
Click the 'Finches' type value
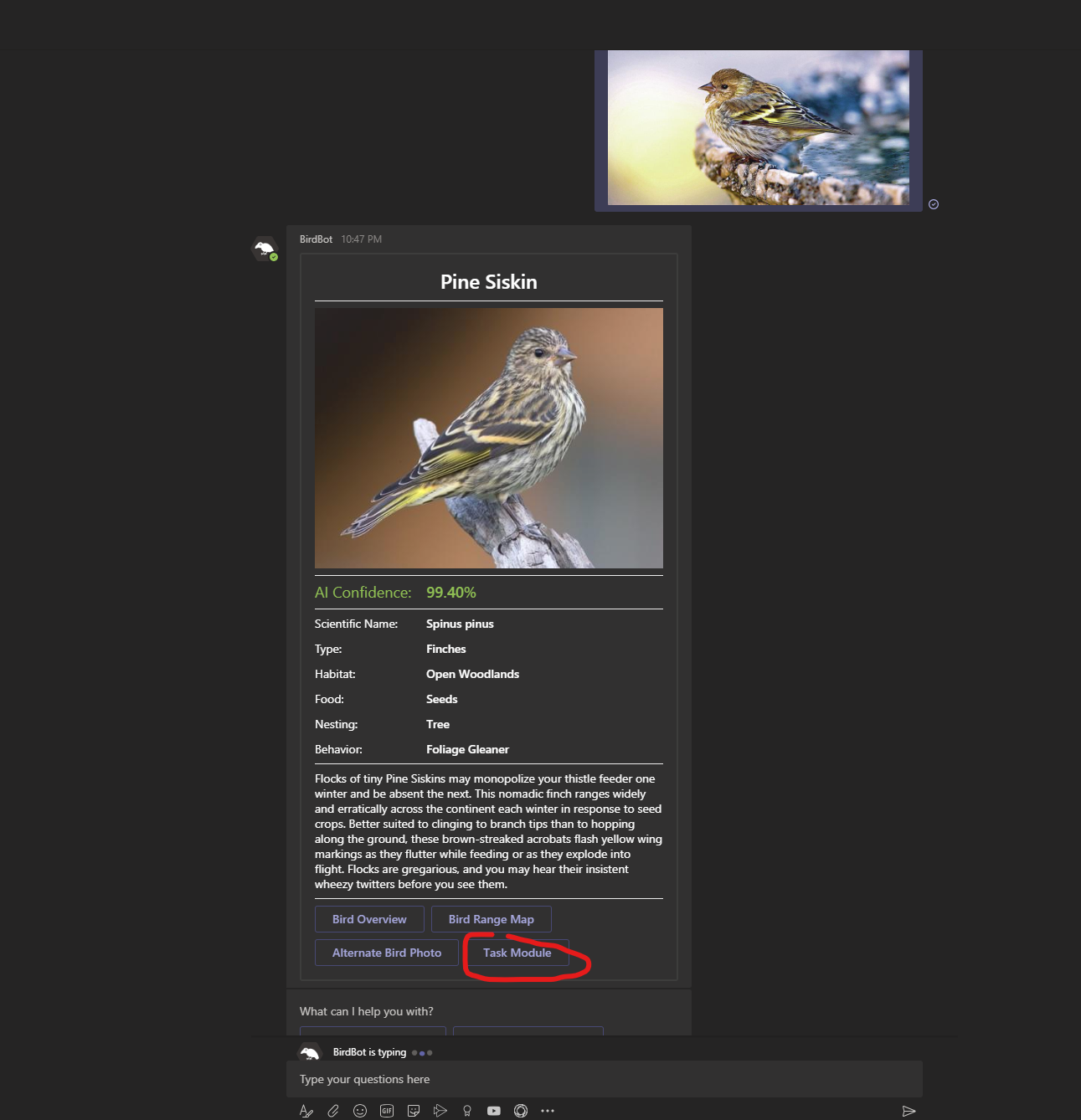[446, 649]
